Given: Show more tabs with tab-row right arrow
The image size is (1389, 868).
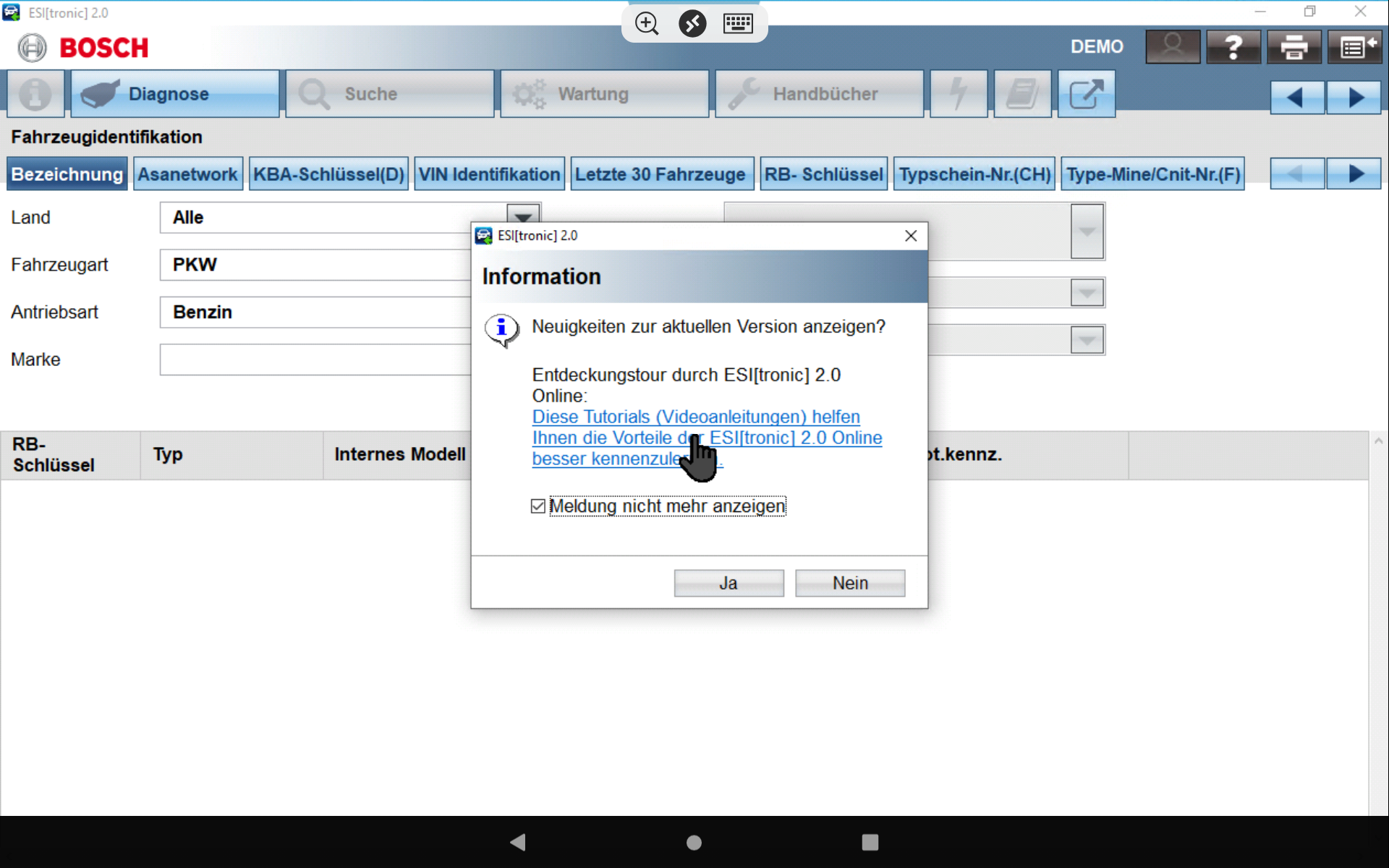Looking at the screenshot, I should tap(1354, 174).
